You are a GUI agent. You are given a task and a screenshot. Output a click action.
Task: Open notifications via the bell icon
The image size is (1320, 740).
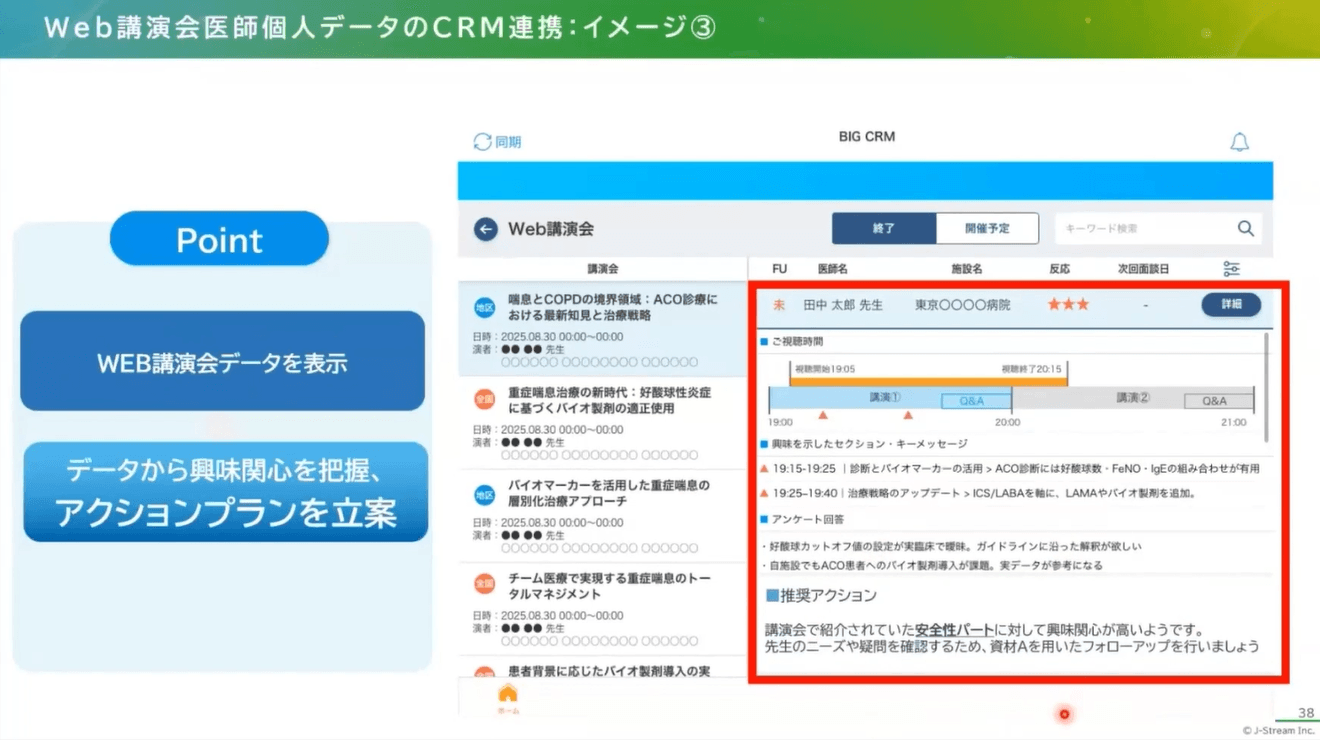click(x=1240, y=141)
